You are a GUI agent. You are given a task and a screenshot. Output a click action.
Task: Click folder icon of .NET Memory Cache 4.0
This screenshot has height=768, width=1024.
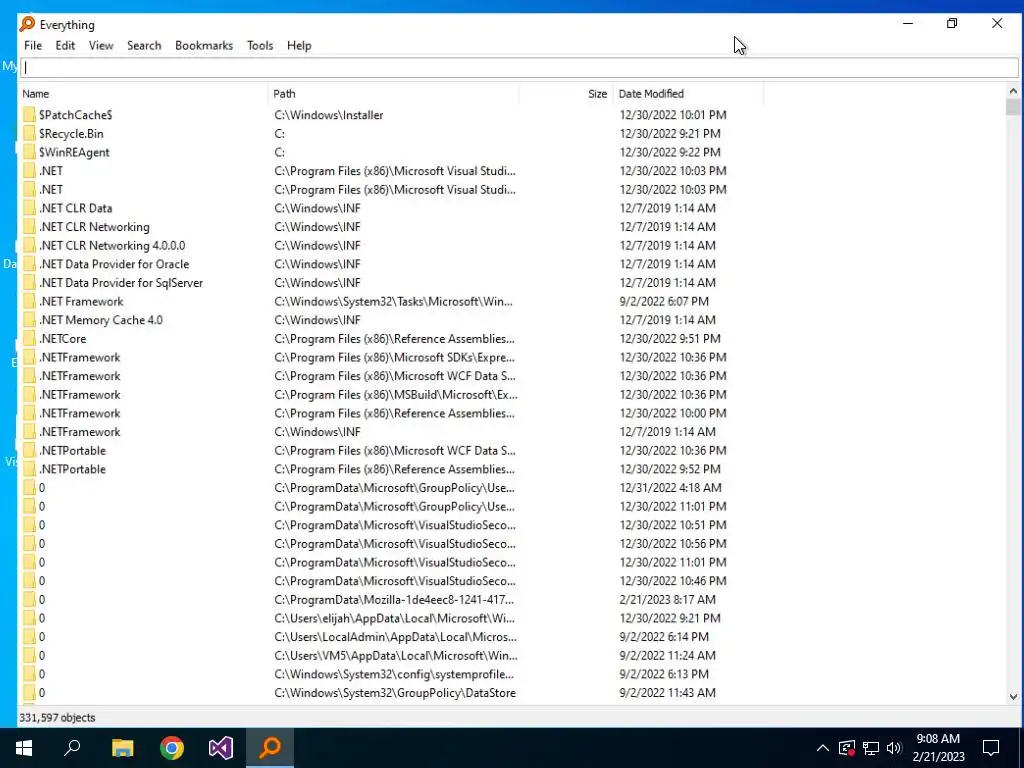(29, 320)
